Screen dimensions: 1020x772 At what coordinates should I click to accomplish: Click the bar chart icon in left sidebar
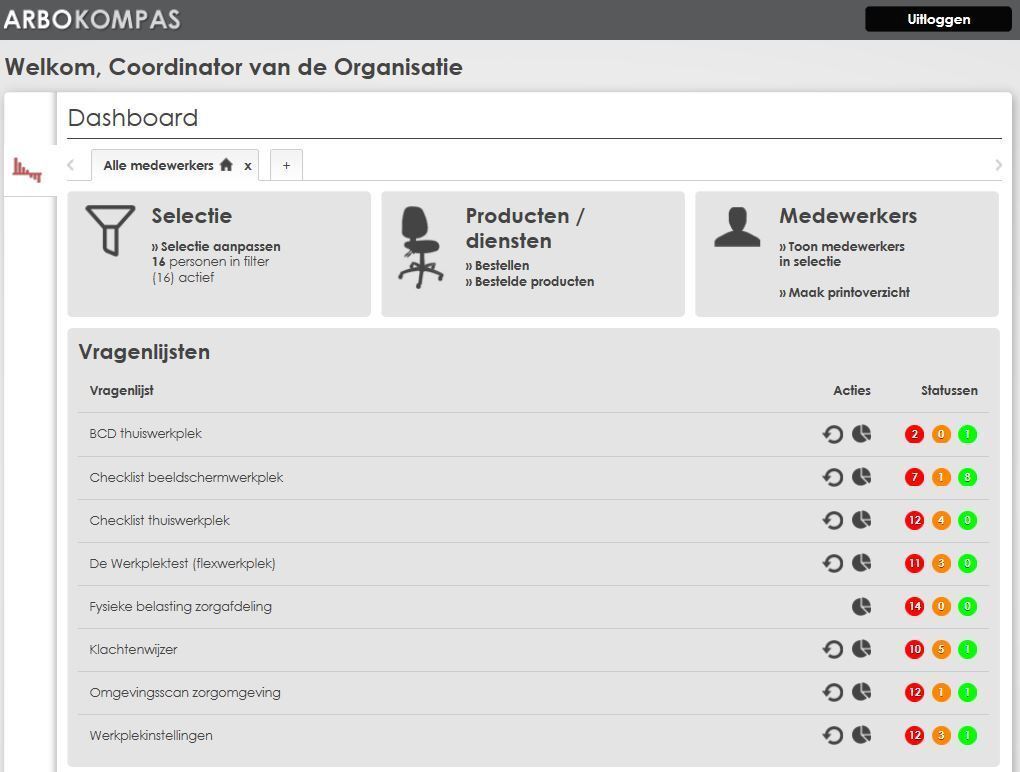click(x=28, y=170)
